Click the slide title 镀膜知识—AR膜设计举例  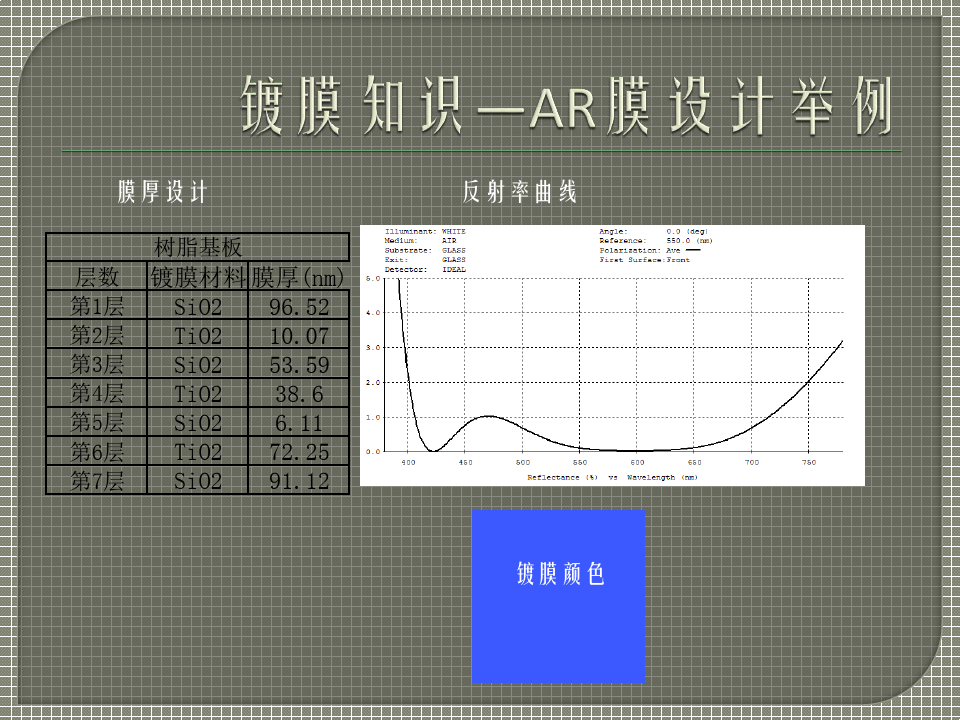pyautogui.click(x=566, y=105)
